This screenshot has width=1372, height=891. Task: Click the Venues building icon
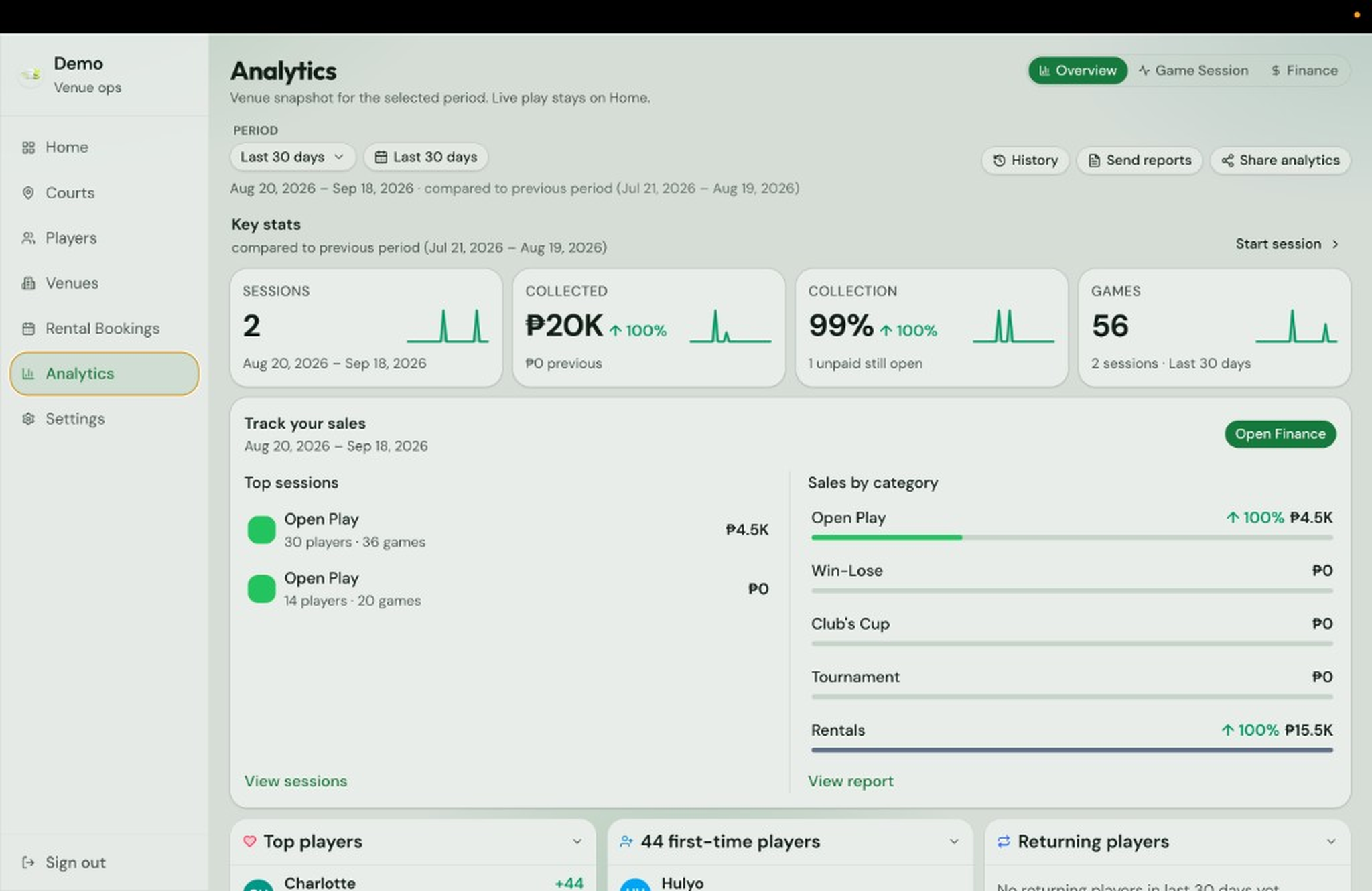[x=28, y=283]
